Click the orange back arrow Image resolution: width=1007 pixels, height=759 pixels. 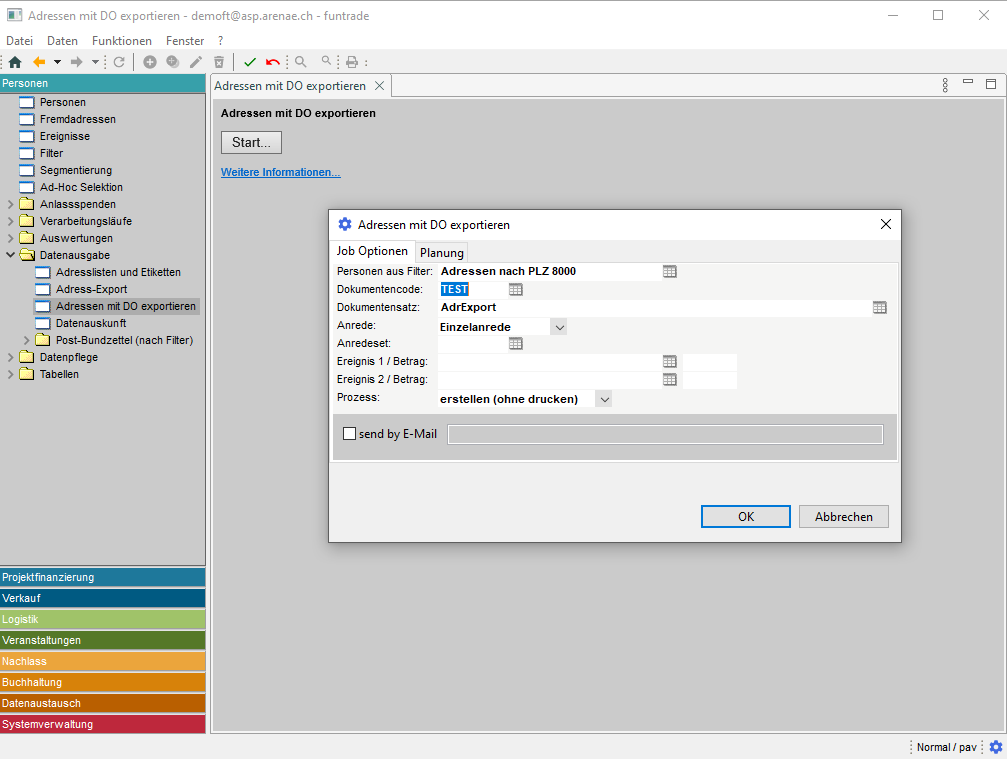tap(40, 62)
